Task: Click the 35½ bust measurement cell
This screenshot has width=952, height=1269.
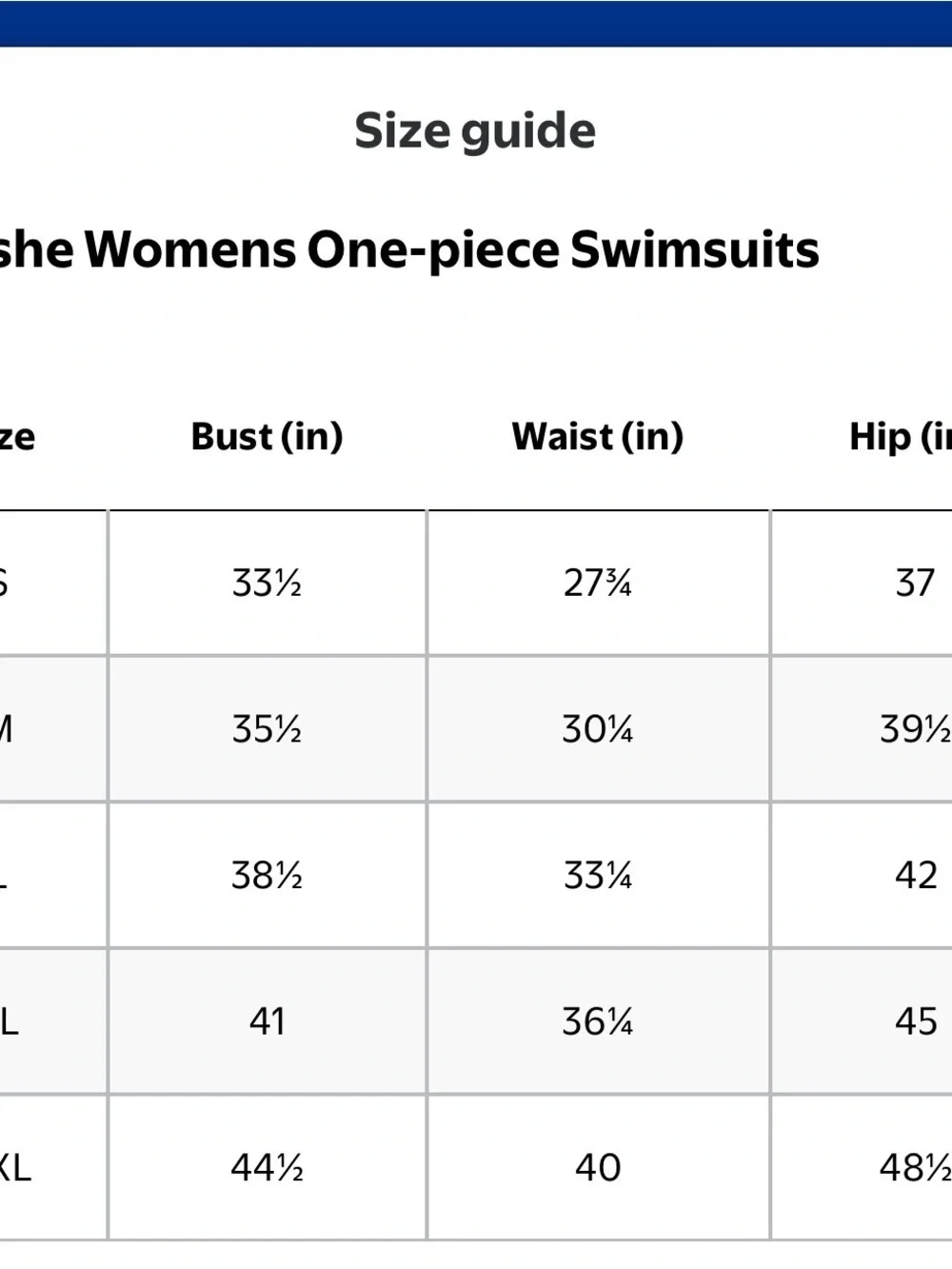Action: click(x=268, y=729)
